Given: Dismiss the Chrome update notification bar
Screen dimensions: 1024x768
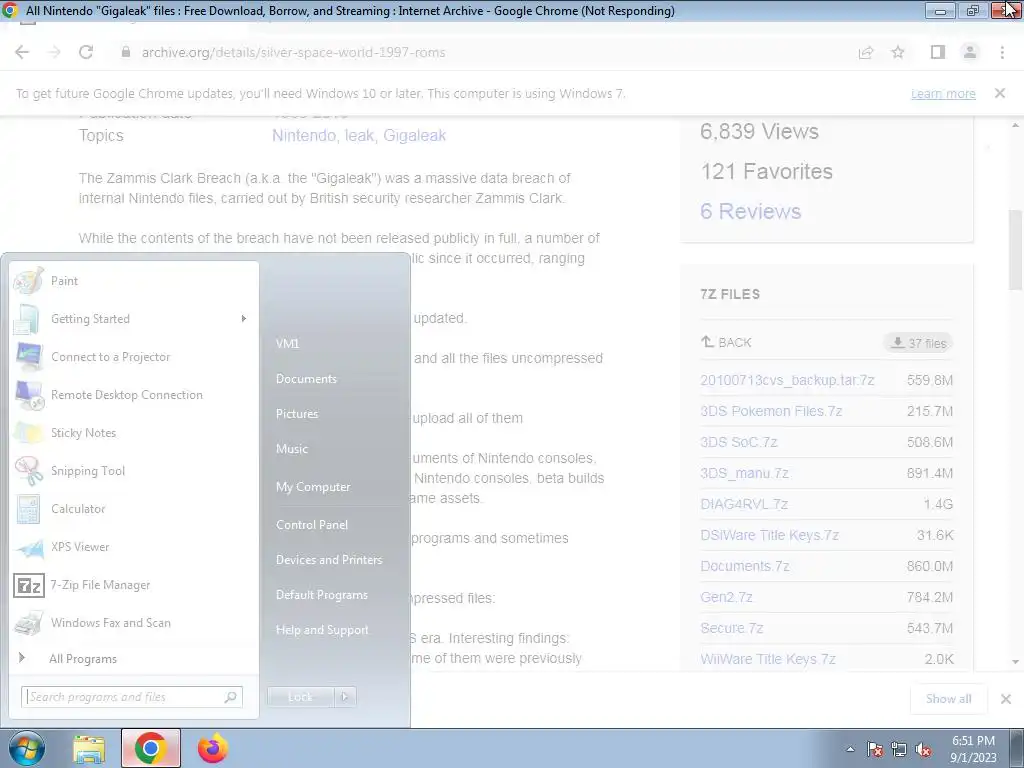Looking at the screenshot, I should coord(1000,93).
